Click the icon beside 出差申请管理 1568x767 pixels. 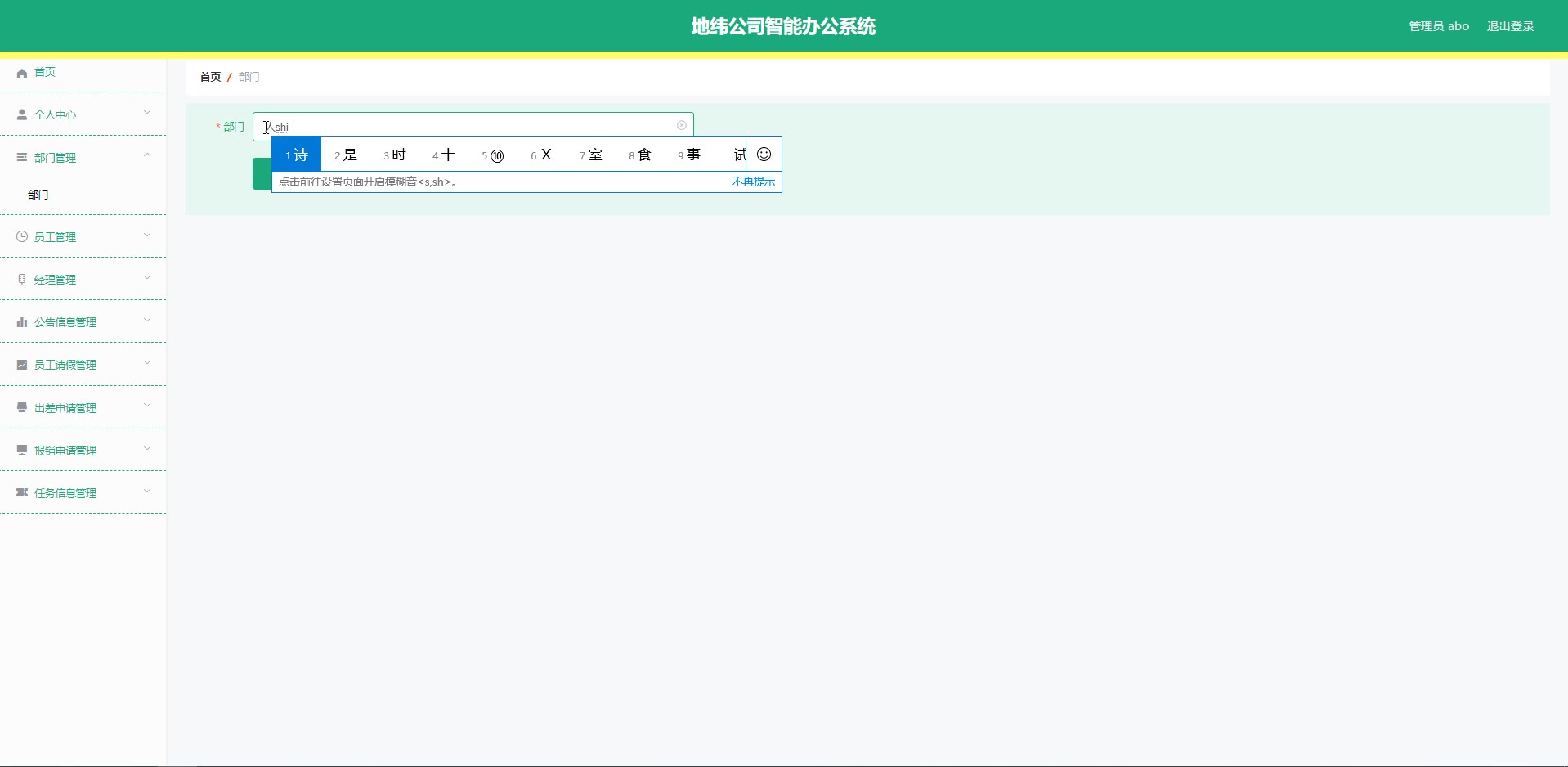click(22, 407)
